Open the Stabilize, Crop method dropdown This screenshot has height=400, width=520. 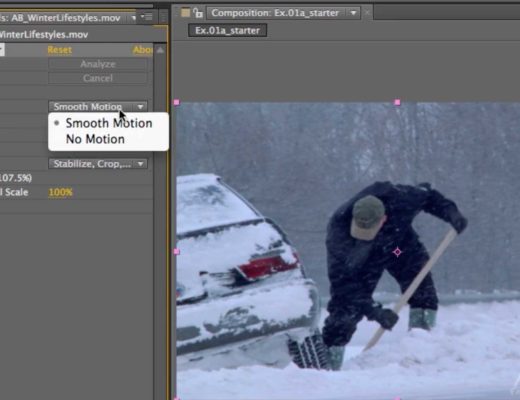98,164
